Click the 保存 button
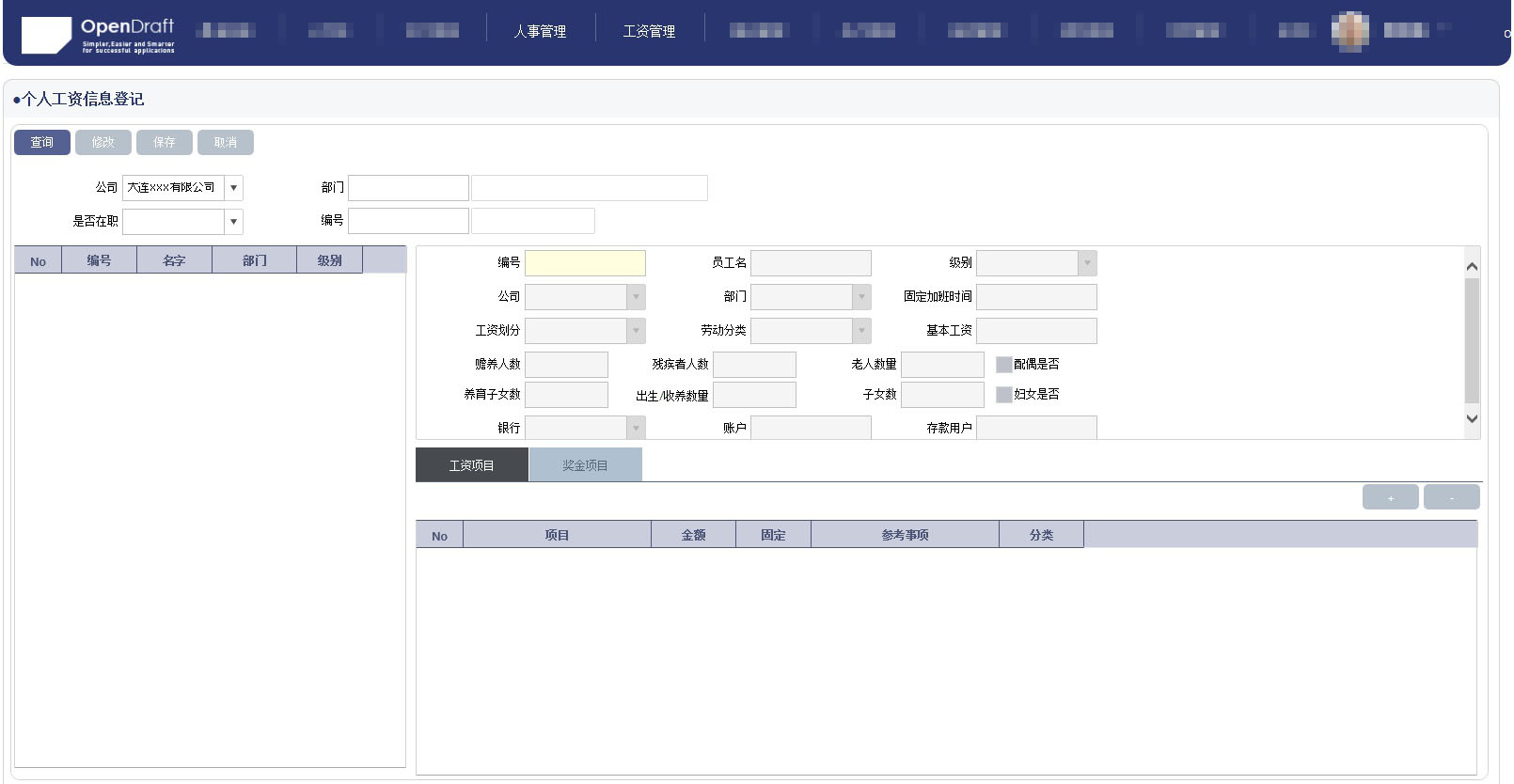This screenshot has height=784, width=1514. pos(165,143)
